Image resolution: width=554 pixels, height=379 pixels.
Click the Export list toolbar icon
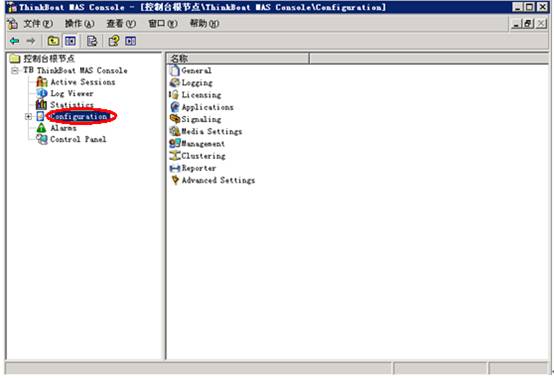(92, 41)
